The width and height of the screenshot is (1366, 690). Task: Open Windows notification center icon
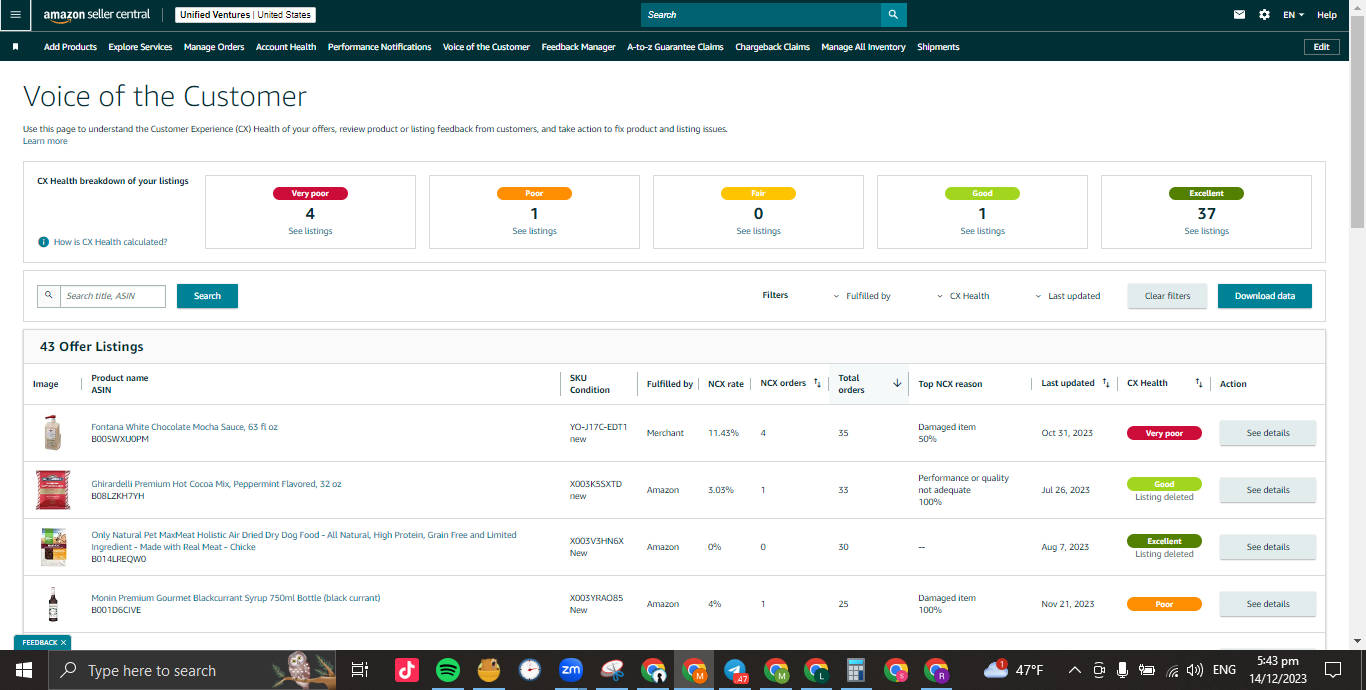(x=1333, y=670)
